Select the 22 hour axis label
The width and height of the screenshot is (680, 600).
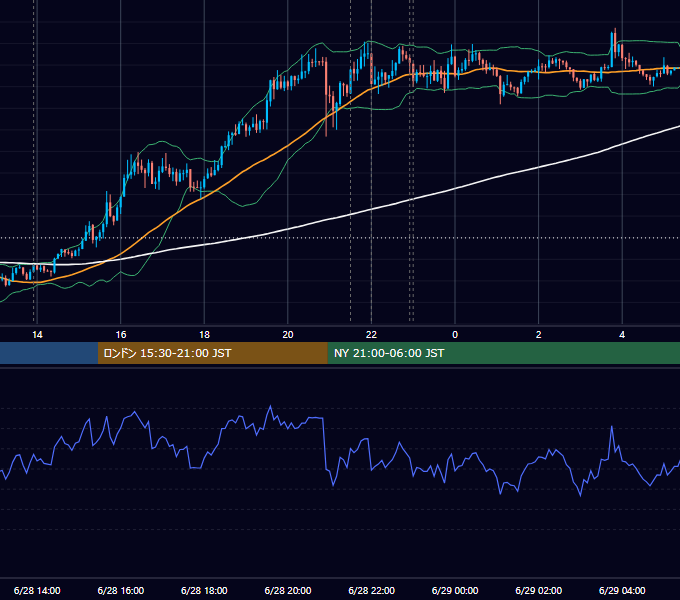click(371, 335)
